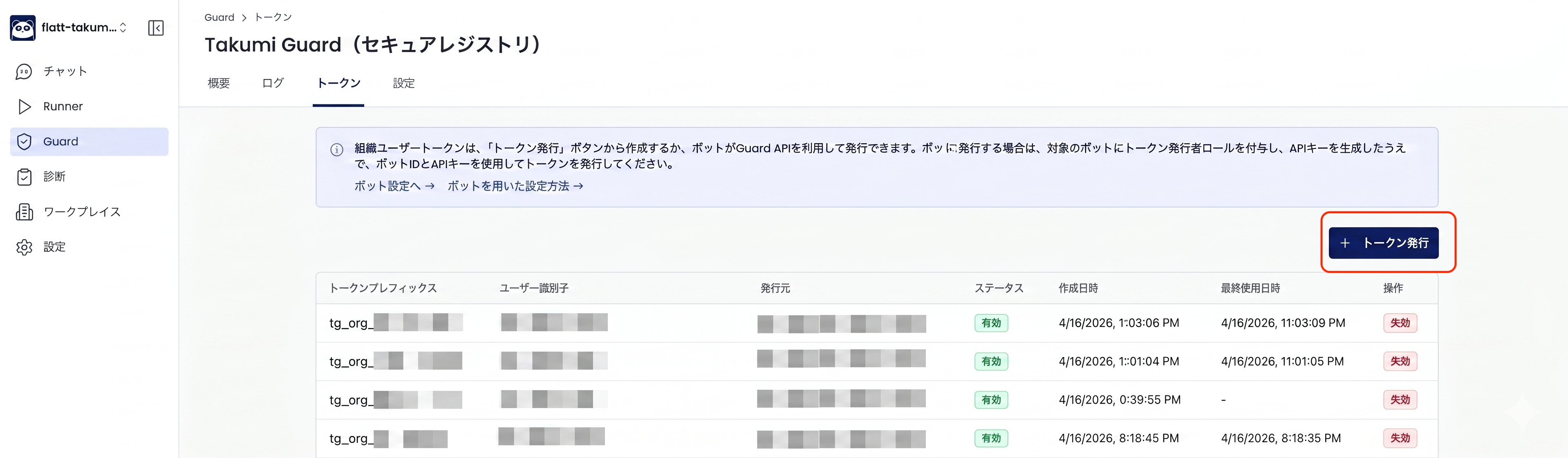Click created date 4/16/2026, 0:39:55 PM
The image size is (1568, 458).
pos(1120,400)
